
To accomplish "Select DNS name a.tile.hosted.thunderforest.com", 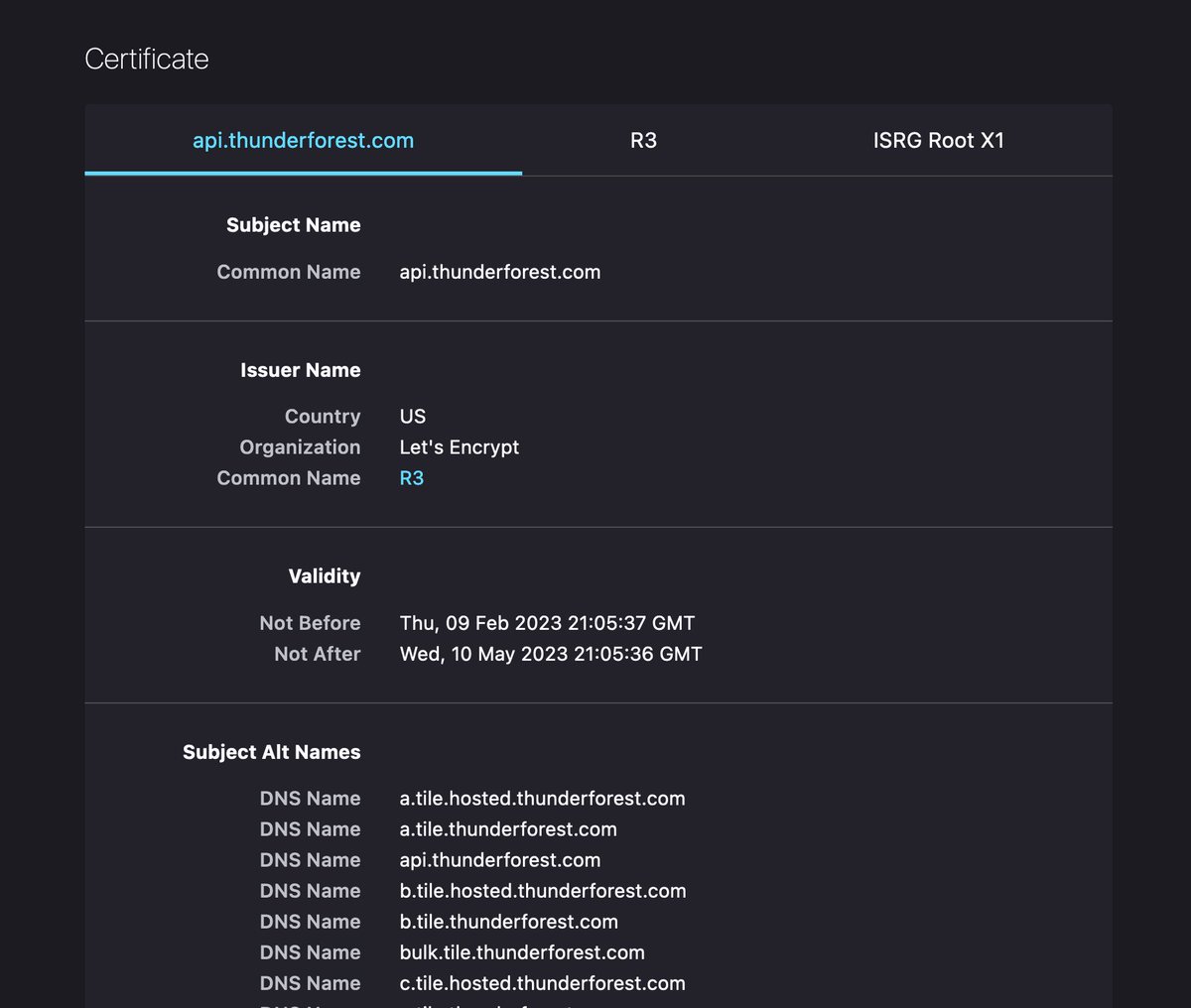I will [542, 799].
